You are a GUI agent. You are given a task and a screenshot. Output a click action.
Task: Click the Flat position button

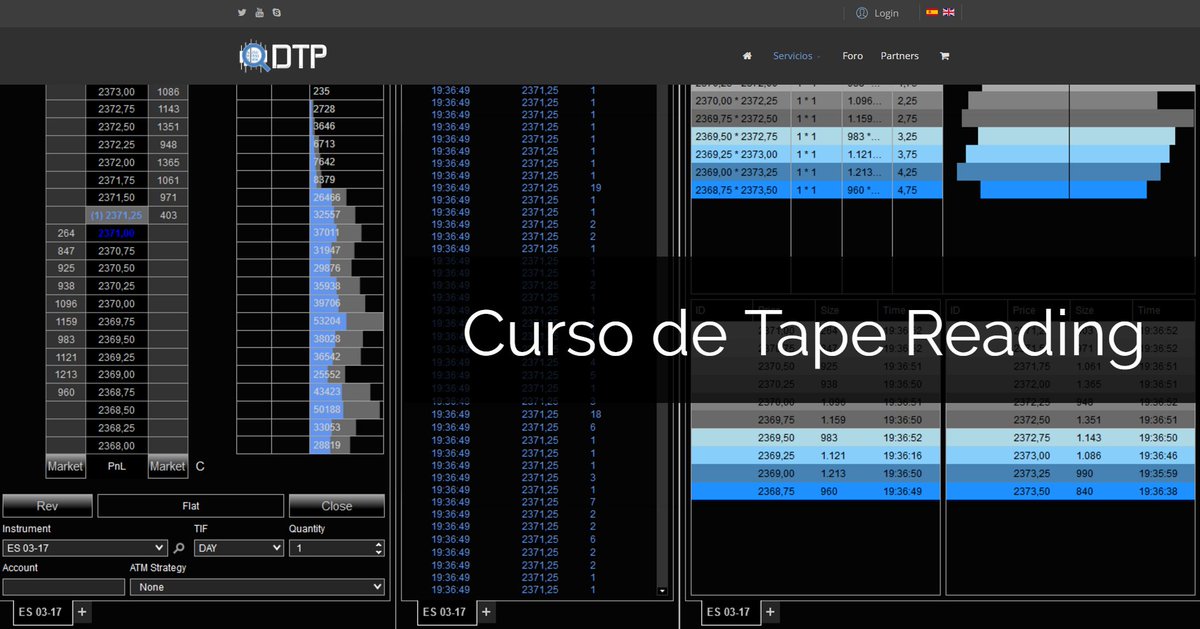[x=190, y=506]
